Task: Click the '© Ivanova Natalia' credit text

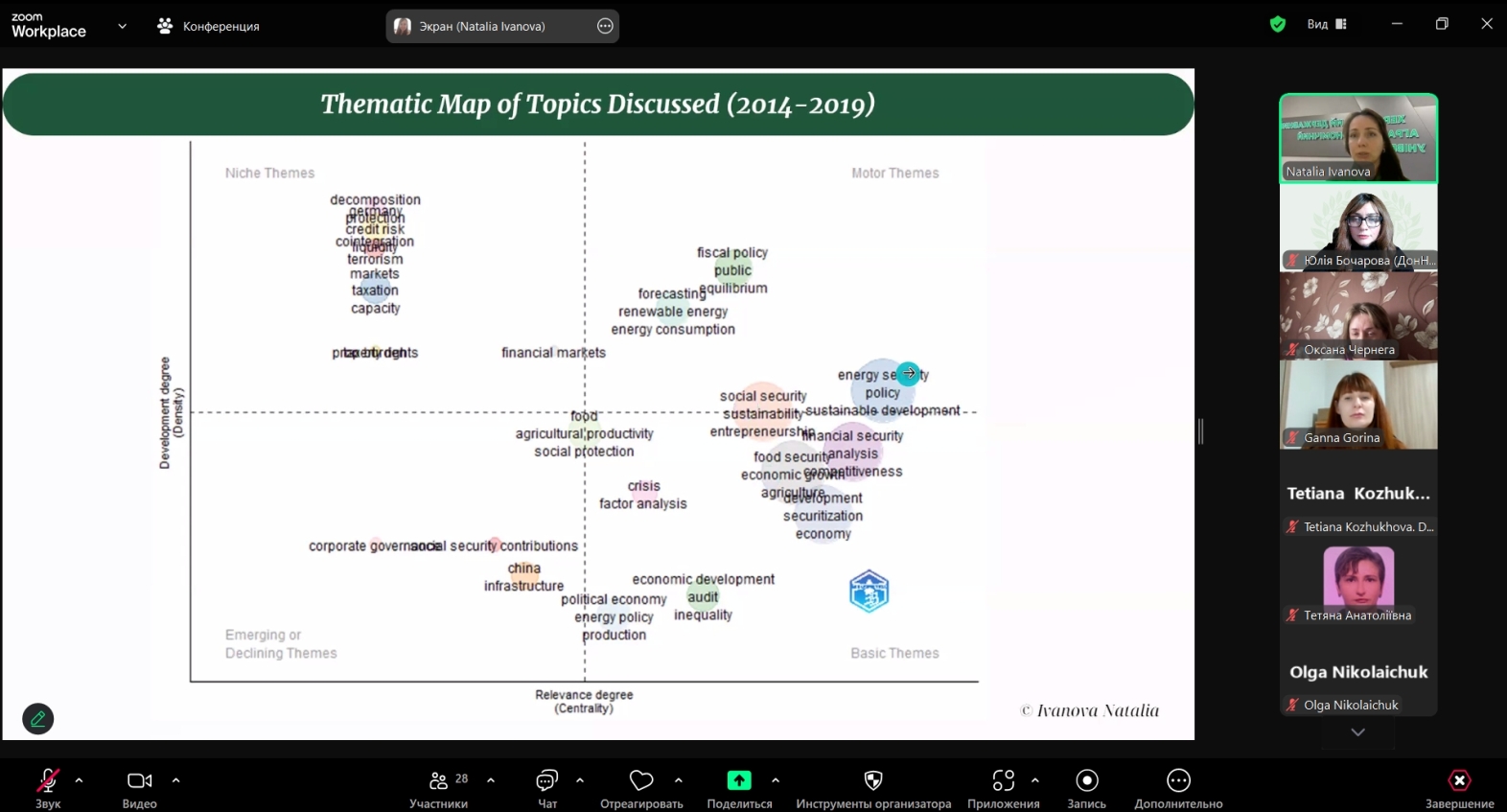Action: pyautogui.click(x=1090, y=710)
